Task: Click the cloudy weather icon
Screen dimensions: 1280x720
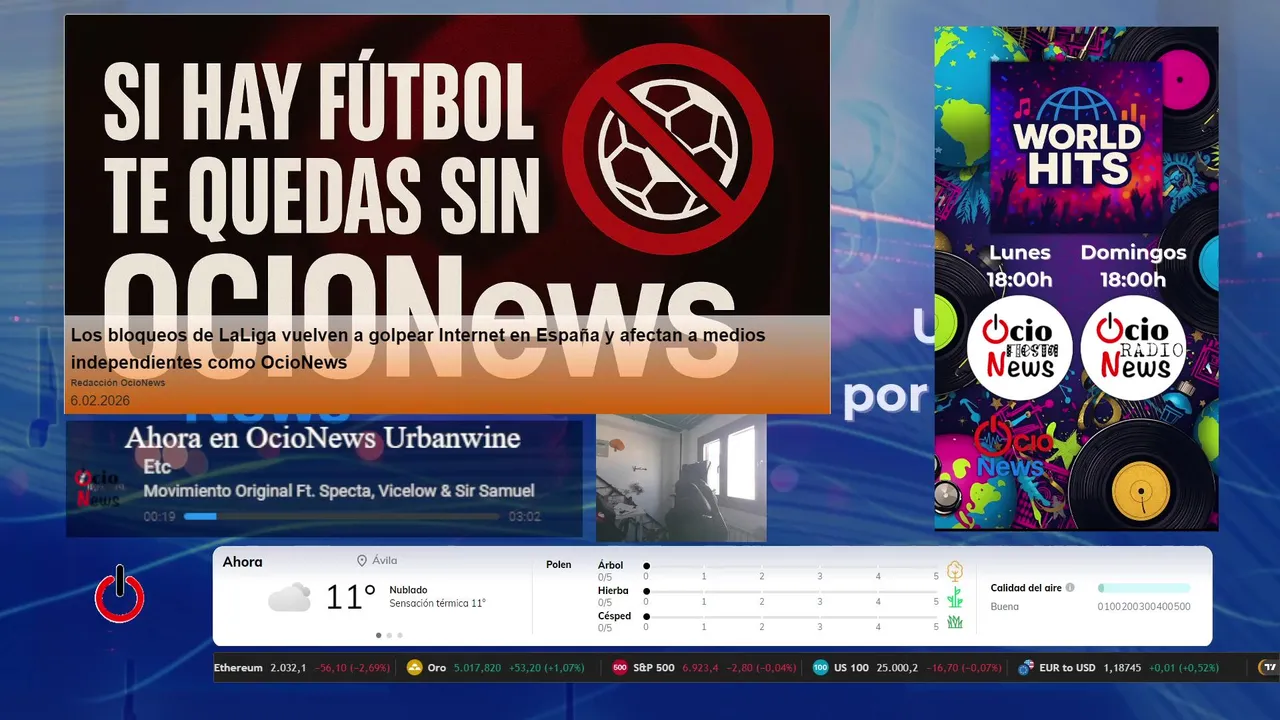Action: pos(289,598)
